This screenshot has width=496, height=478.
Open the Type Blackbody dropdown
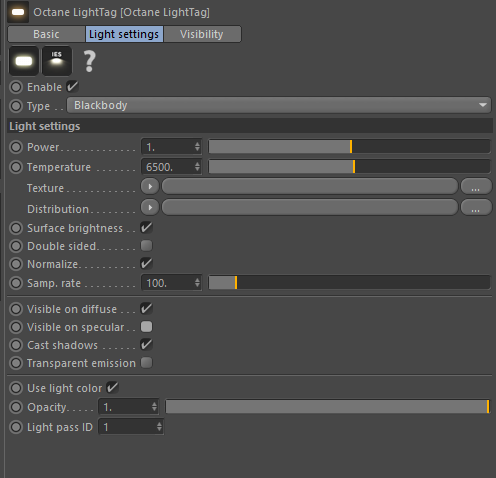click(x=279, y=105)
